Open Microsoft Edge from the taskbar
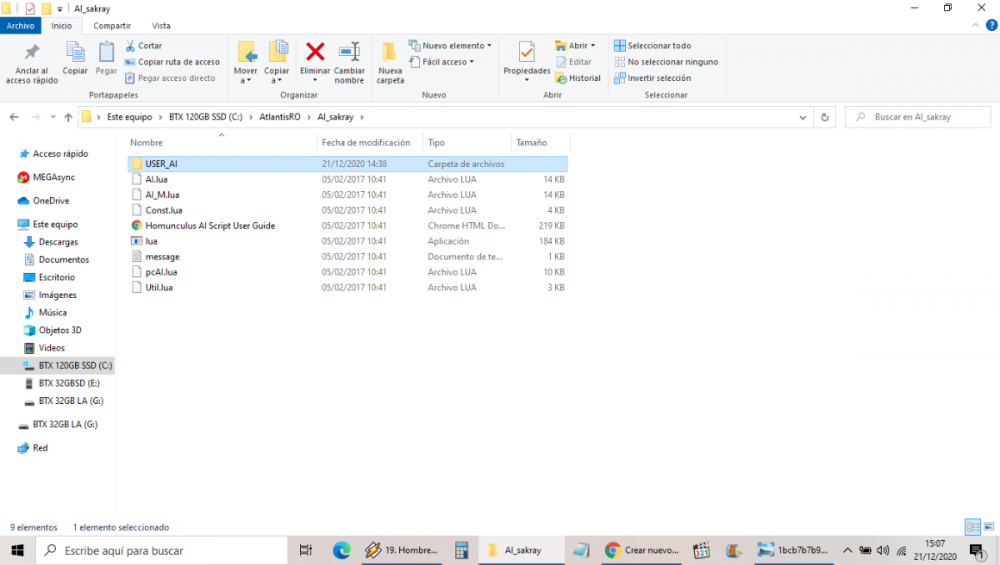This screenshot has width=1000, height=565. click(341, 550)
